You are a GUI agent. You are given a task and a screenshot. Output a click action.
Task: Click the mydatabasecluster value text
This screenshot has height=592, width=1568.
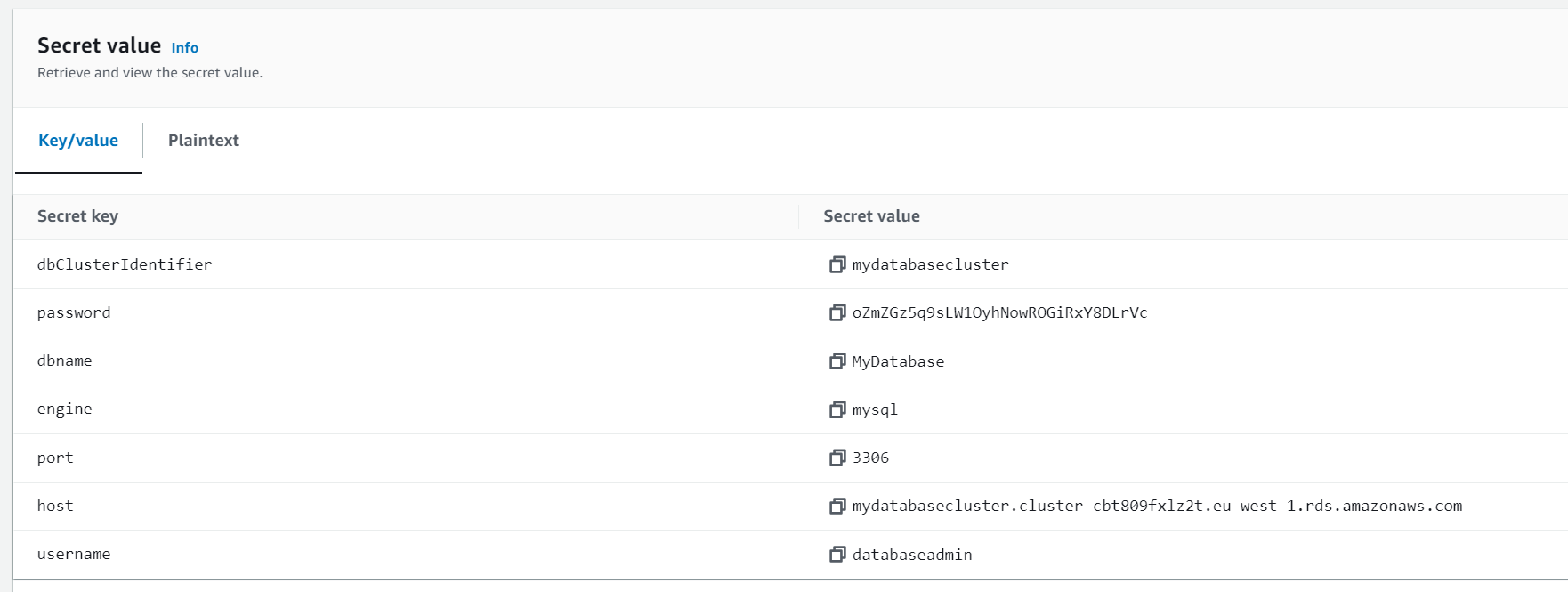point(930,264)
